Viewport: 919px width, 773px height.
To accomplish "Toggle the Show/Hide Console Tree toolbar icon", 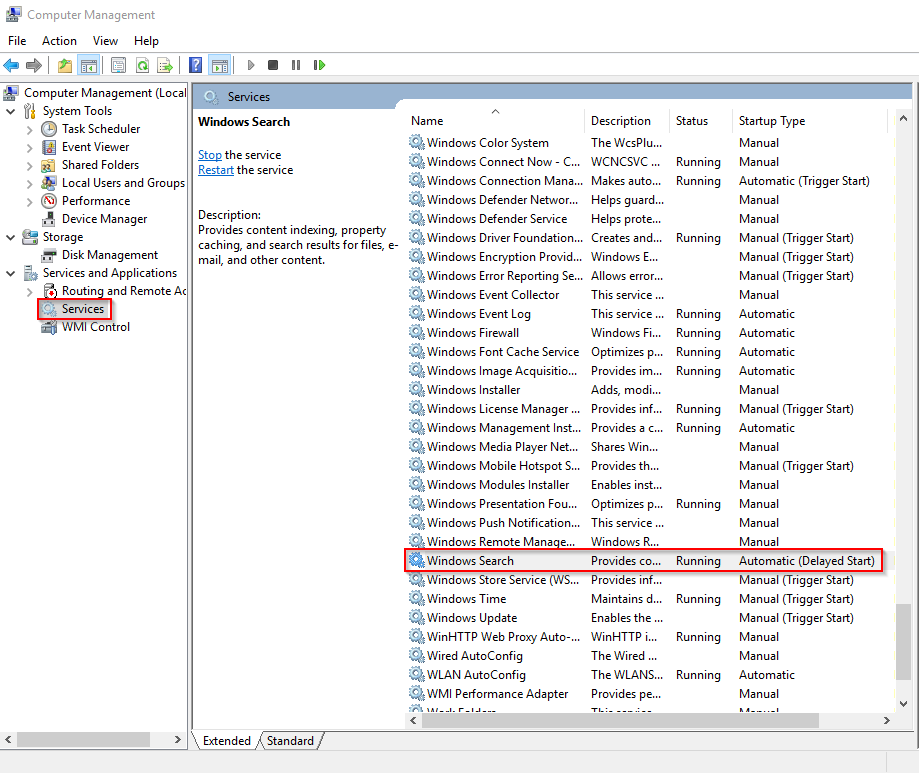I will (89, 65).
